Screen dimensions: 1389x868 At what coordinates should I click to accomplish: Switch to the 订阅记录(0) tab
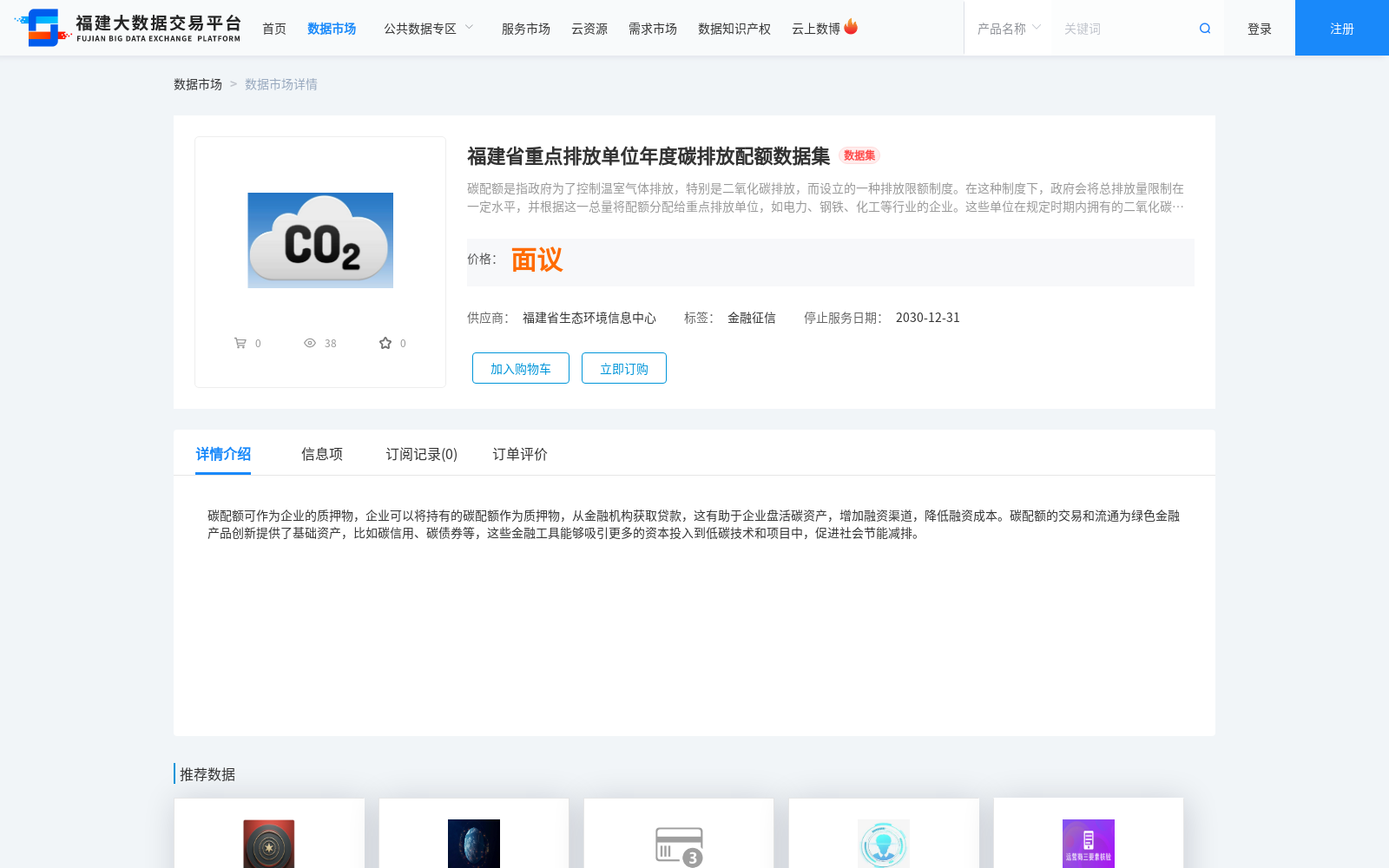click(x=422, y=454)
